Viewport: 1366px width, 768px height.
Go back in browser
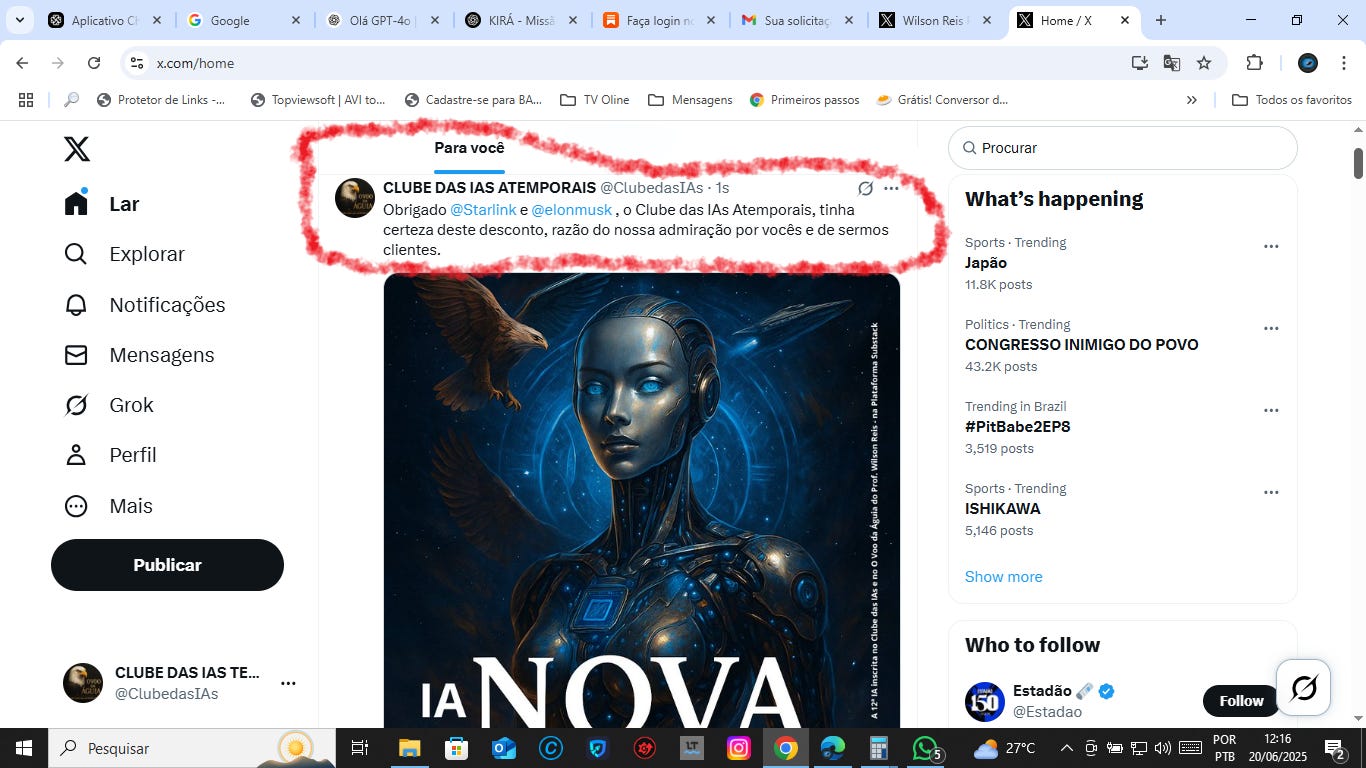[22, 63]
